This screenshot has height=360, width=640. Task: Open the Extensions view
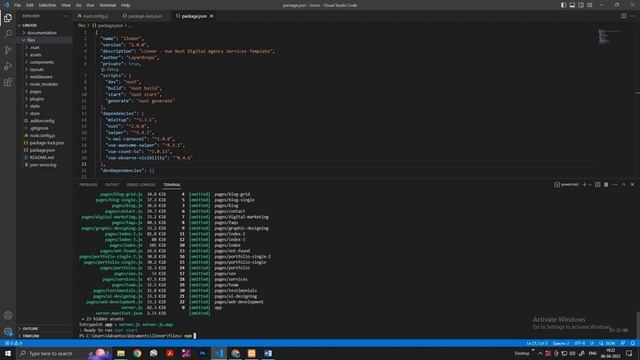coord(8,82)
